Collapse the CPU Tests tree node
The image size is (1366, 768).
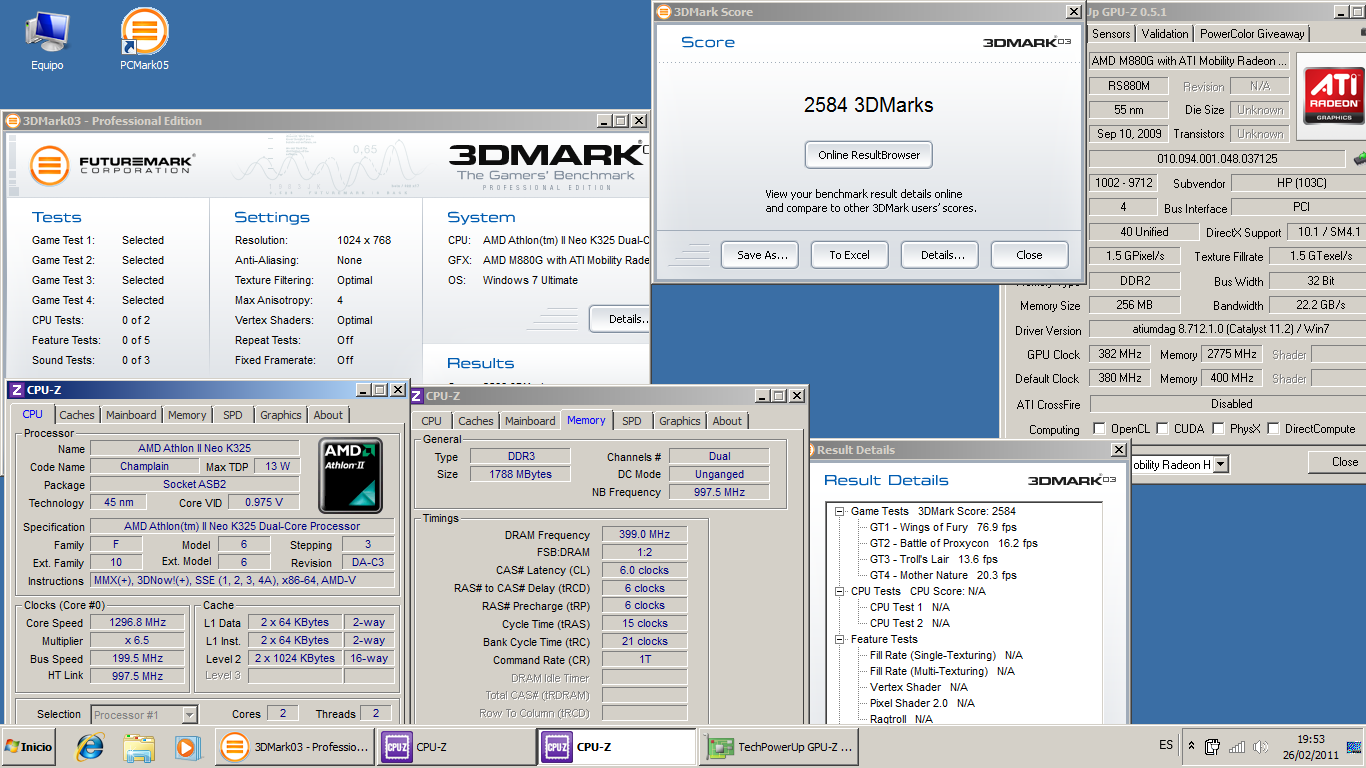coord(839,591)
